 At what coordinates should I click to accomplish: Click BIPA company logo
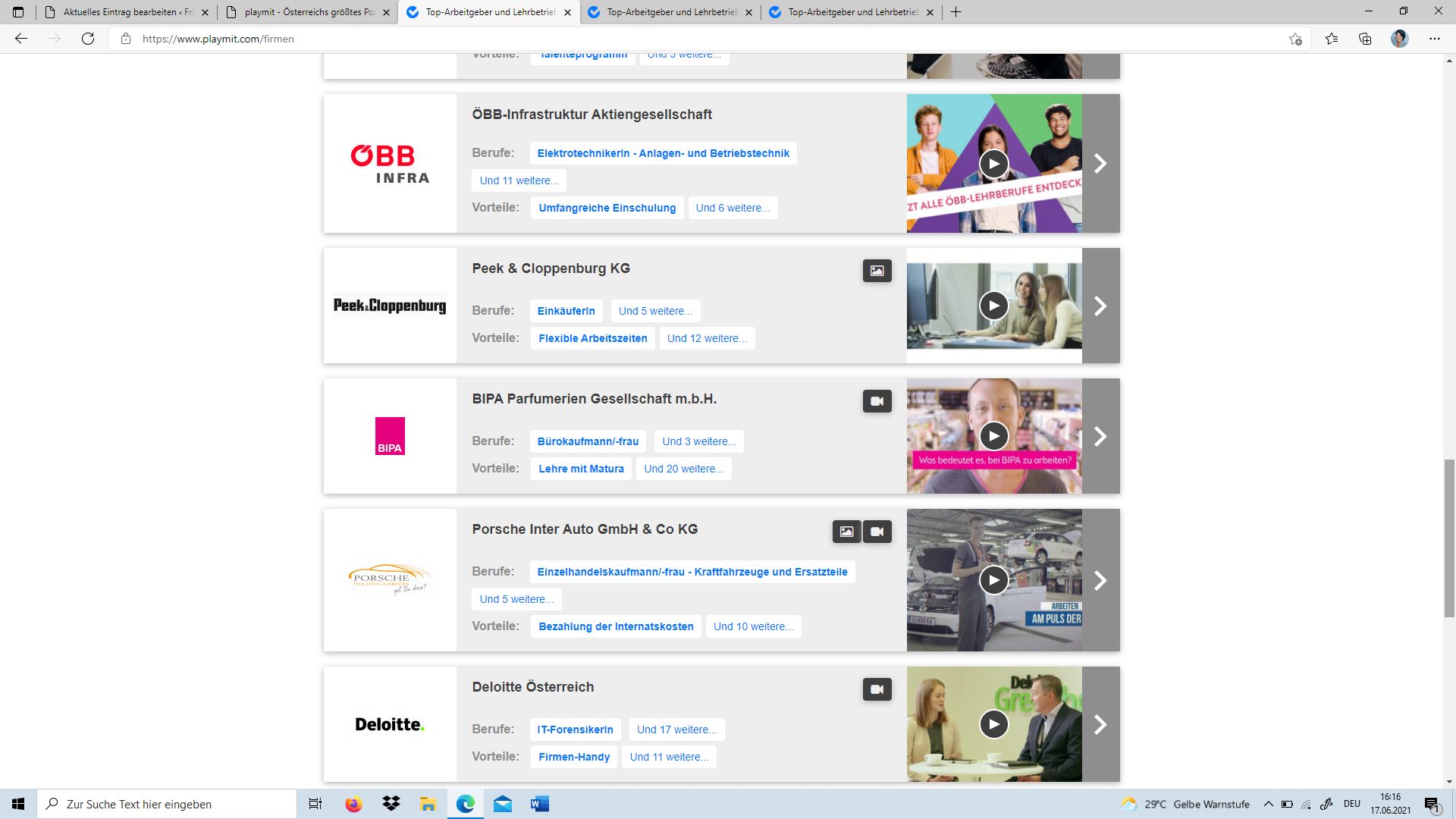click(x=390, y=436)
